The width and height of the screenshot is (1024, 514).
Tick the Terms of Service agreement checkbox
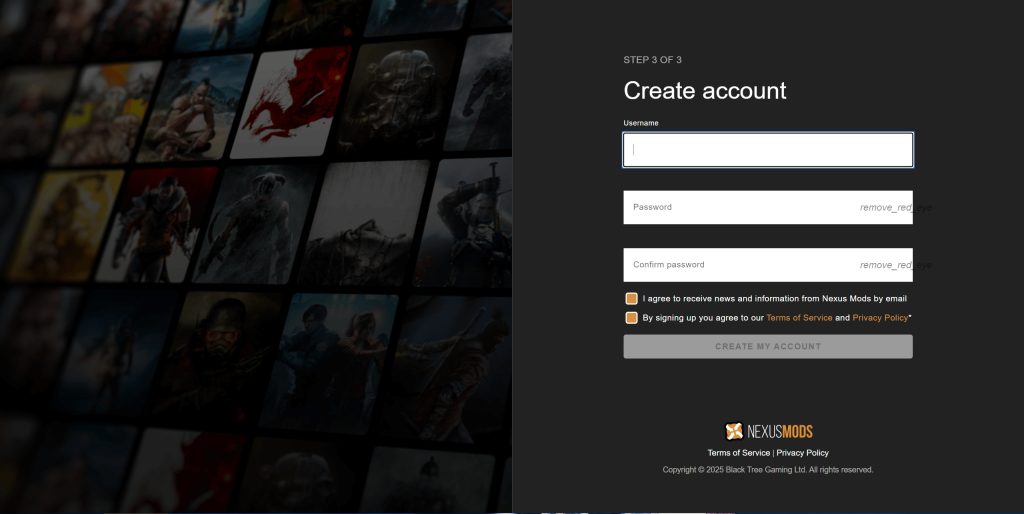point(632,318)
